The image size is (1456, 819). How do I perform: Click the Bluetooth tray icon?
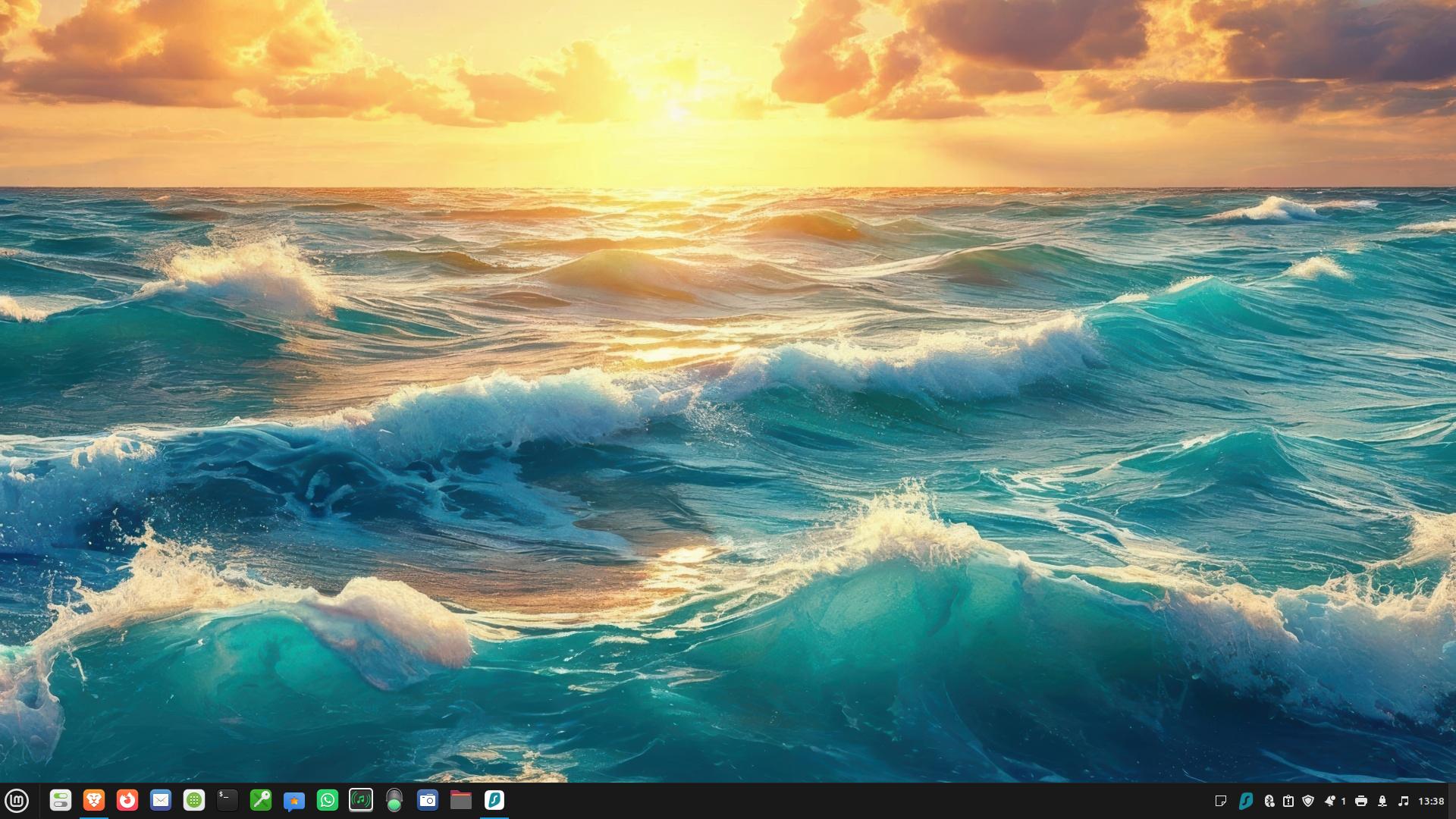1269,801
